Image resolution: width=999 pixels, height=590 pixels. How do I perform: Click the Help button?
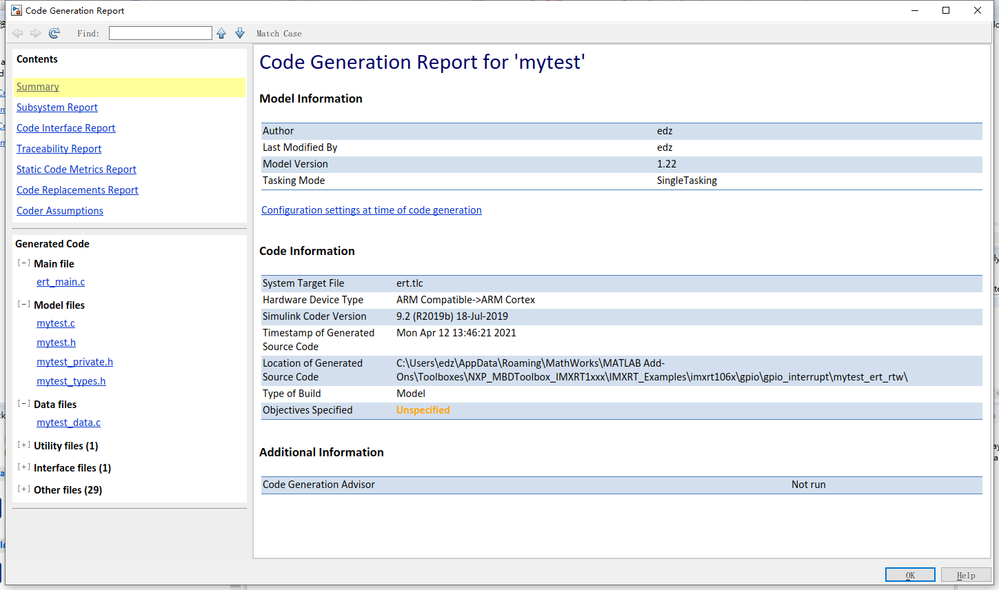[965, 575]
